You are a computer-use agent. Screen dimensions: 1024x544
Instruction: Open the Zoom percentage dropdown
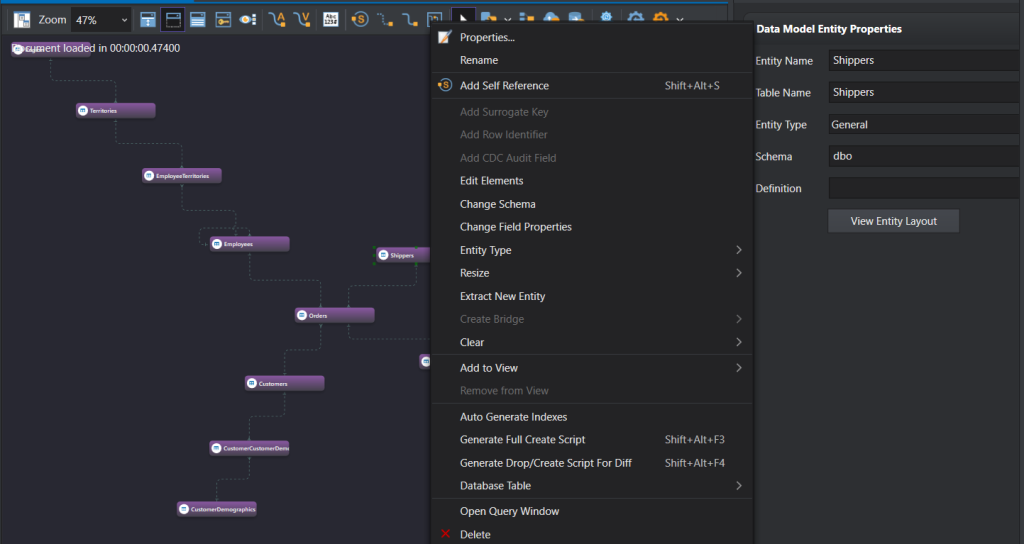(102, 19)
